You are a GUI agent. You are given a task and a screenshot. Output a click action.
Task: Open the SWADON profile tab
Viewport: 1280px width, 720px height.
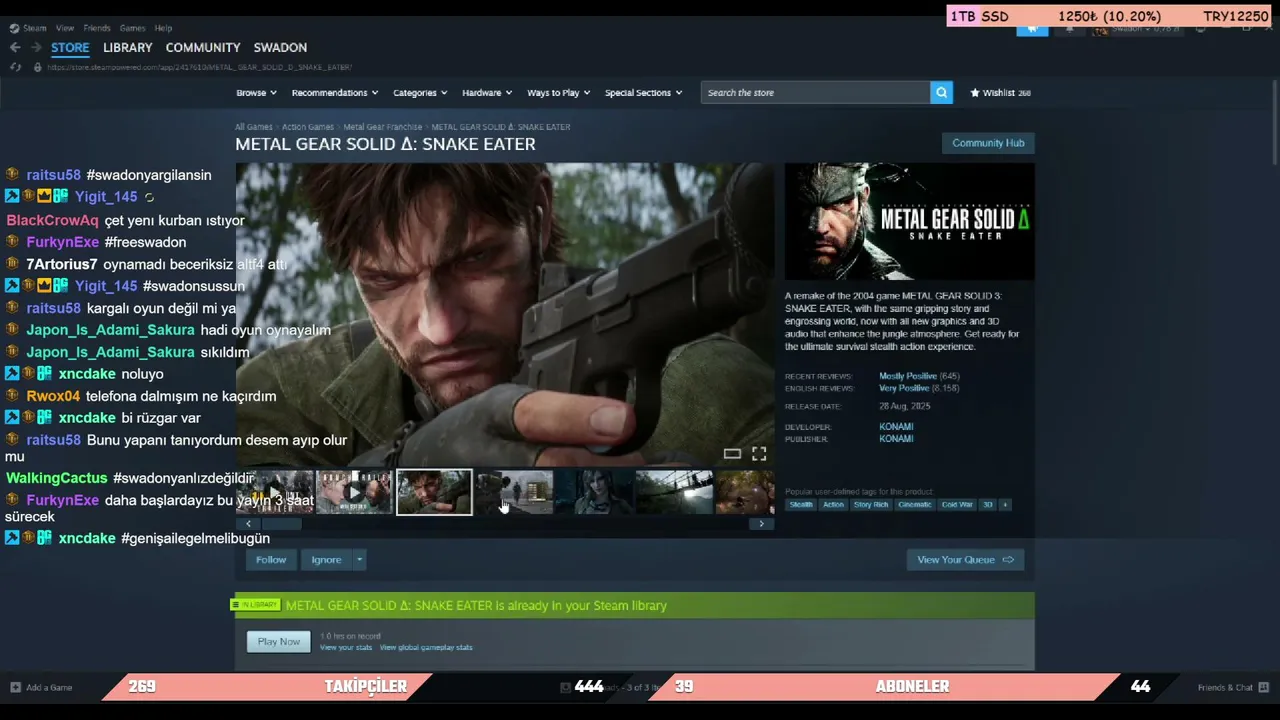coord(280,48)
